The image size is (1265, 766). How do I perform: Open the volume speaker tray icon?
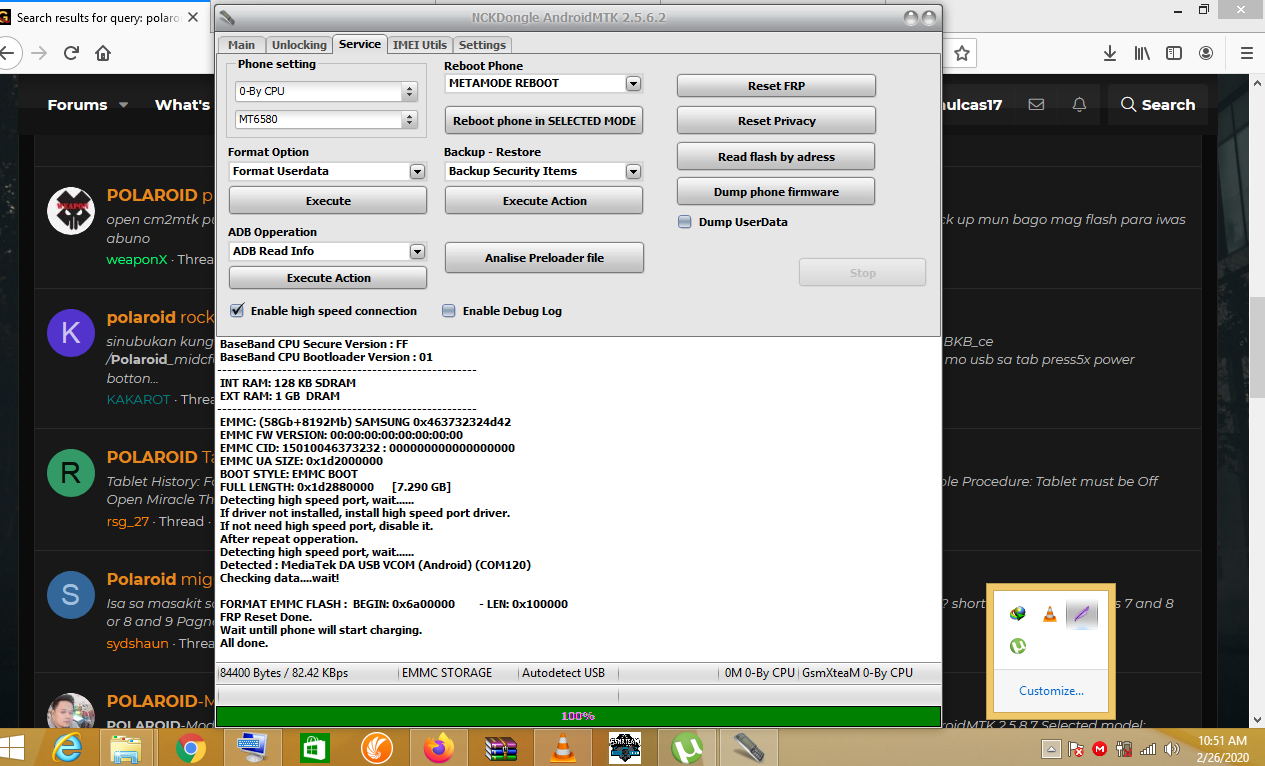(1170, 748)
